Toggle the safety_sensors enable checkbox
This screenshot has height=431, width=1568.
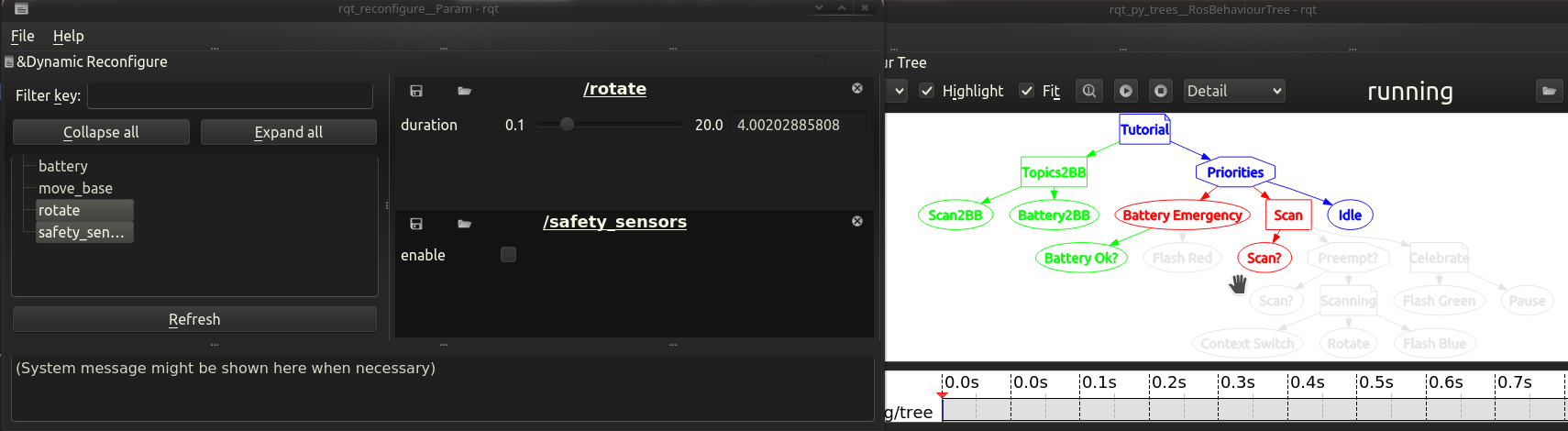pos(508,255)
